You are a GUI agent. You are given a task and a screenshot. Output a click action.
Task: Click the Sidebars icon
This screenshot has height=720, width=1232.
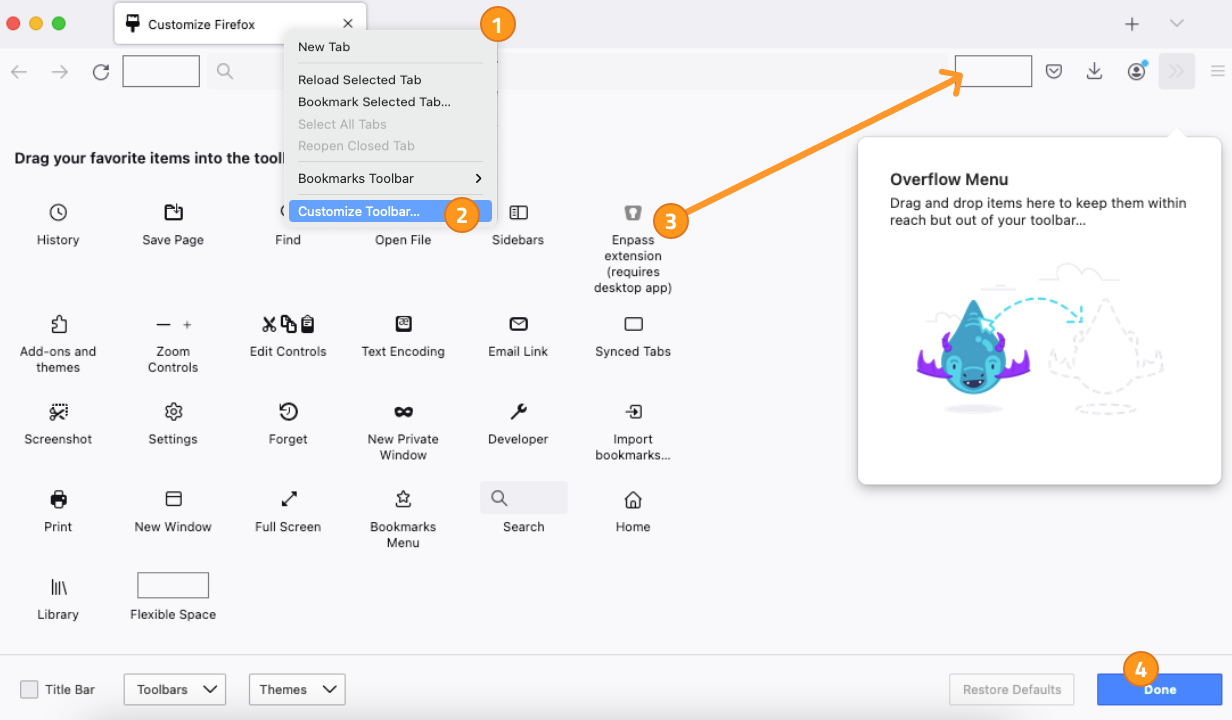pyautogui.click(x=518, y=212)
